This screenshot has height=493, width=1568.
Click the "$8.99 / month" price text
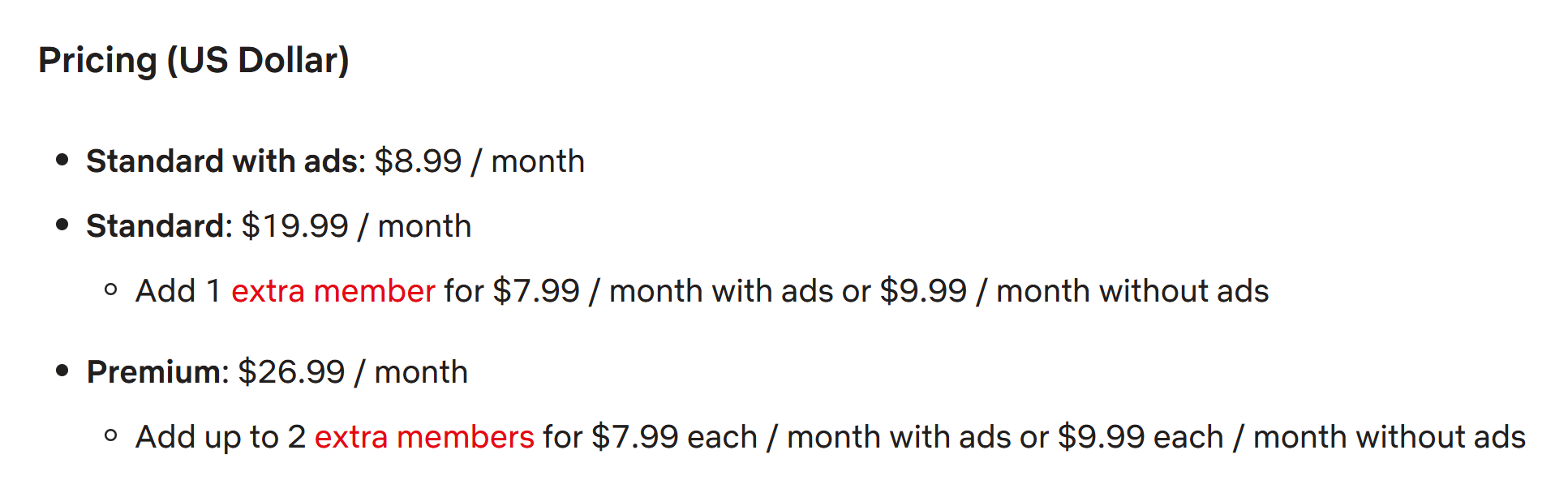(x=479, y=161)
